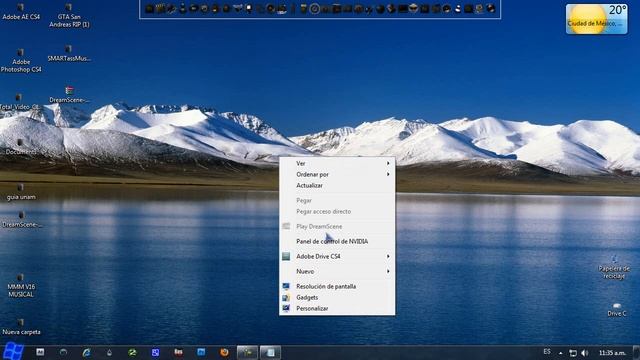This screenshot has width=640, height=360.
Task: Launch Firefox from the taskbar
Action: [224, 352]
